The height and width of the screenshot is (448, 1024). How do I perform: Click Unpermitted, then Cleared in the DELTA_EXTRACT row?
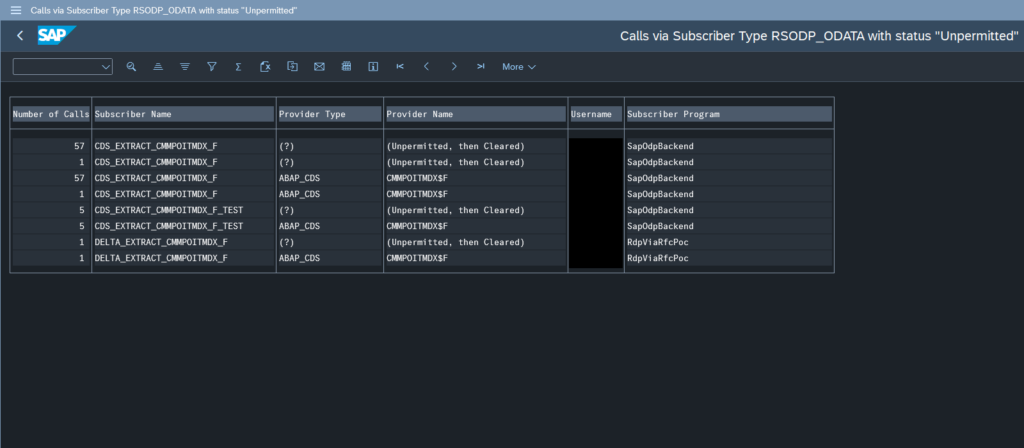pos(456,242)
